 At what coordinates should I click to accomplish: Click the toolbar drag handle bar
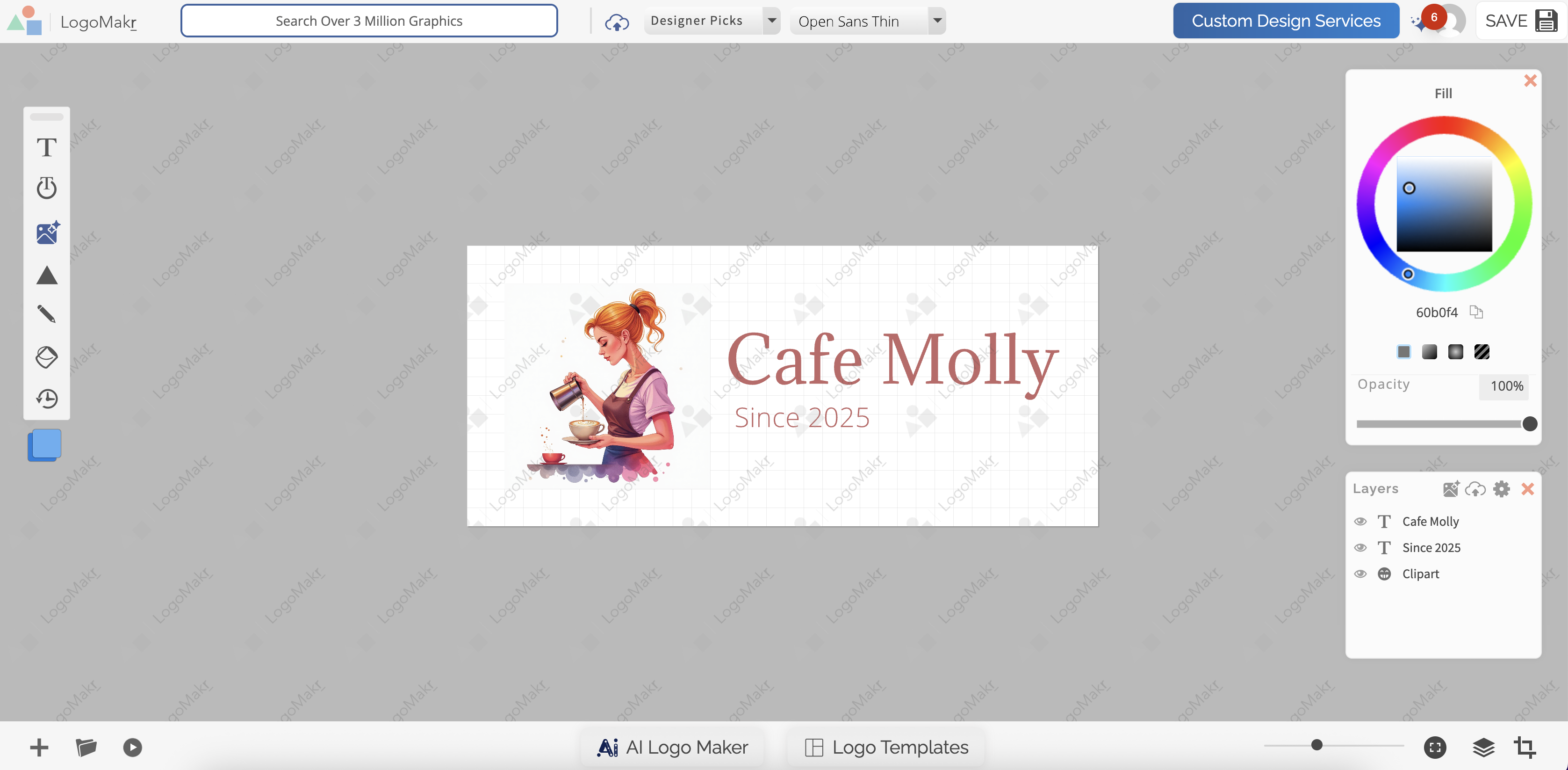pyautogui.click(x=46, y=116)
